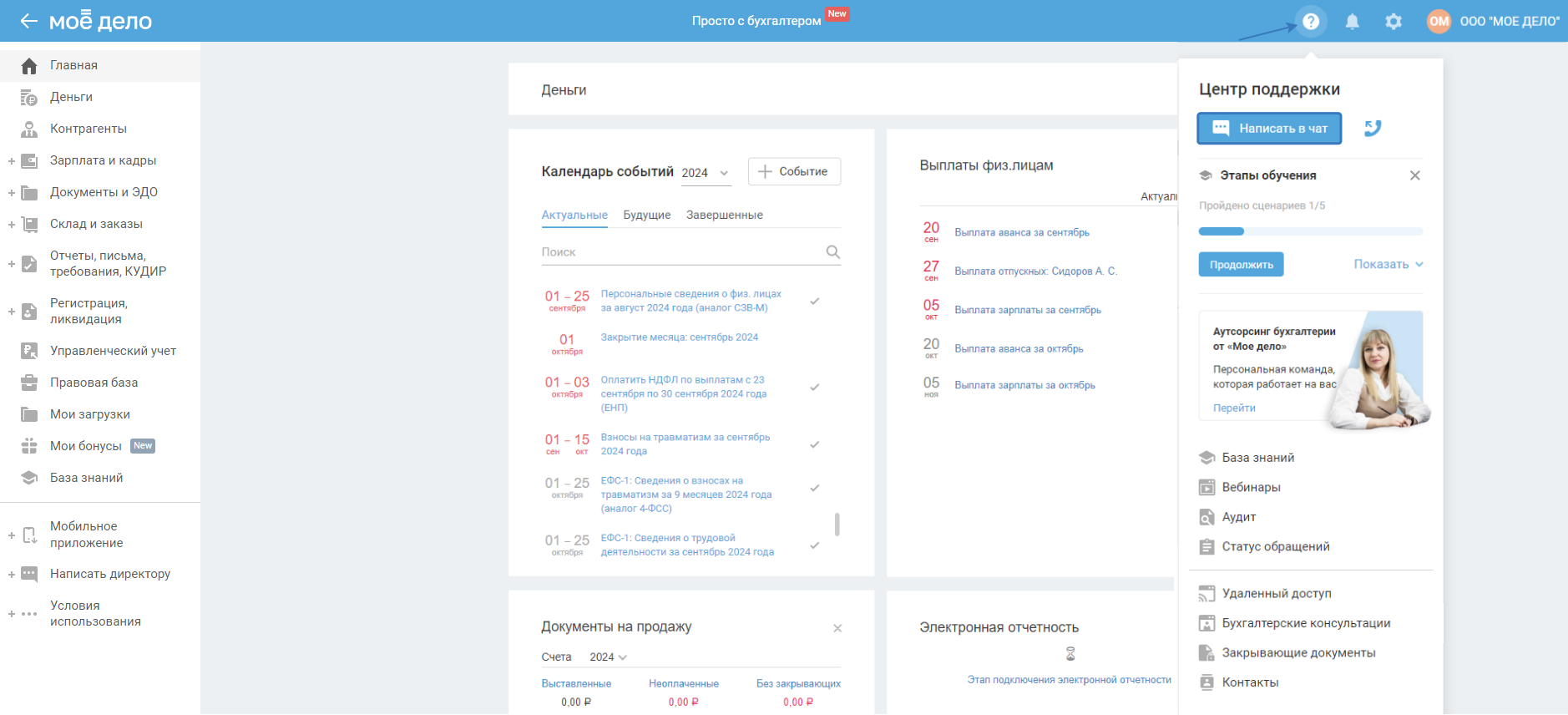The image size is (1568, 715).
Task: Open settings gear icon in header
Action: tap(1393, 22)
